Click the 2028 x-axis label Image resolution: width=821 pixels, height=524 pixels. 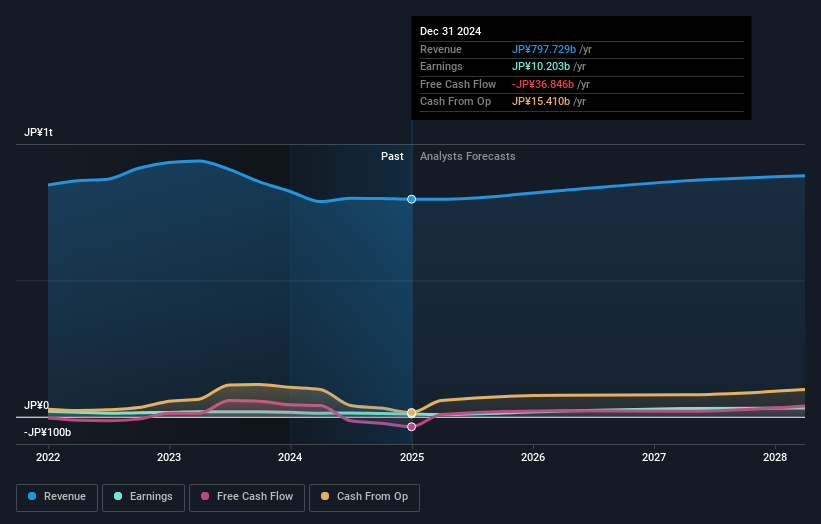tap(775, 457)
